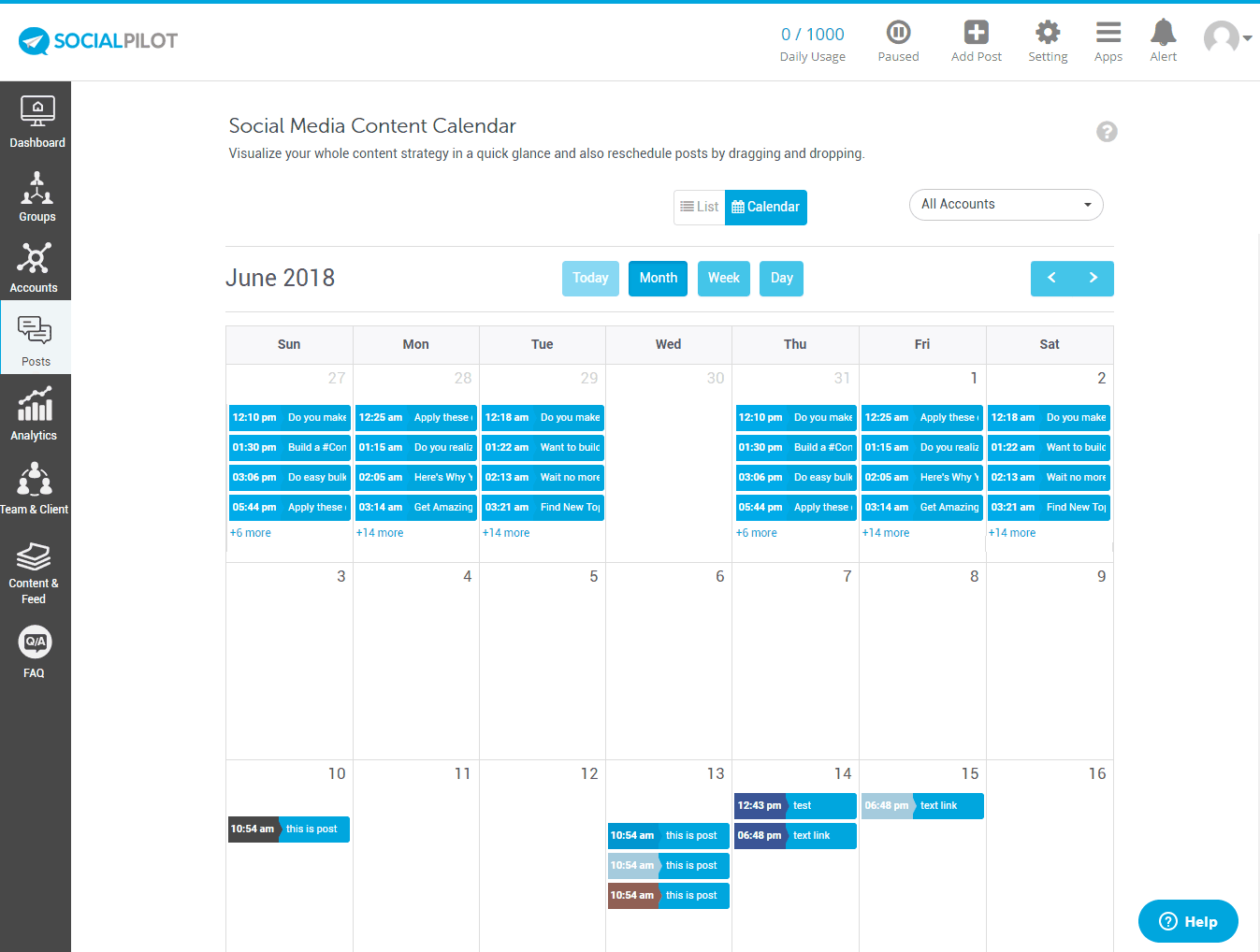The image size is (1260, 952).
Task: Open 12:10 pm post on Sunday 27
Action: pyautogui.click(x=289, y=418)
